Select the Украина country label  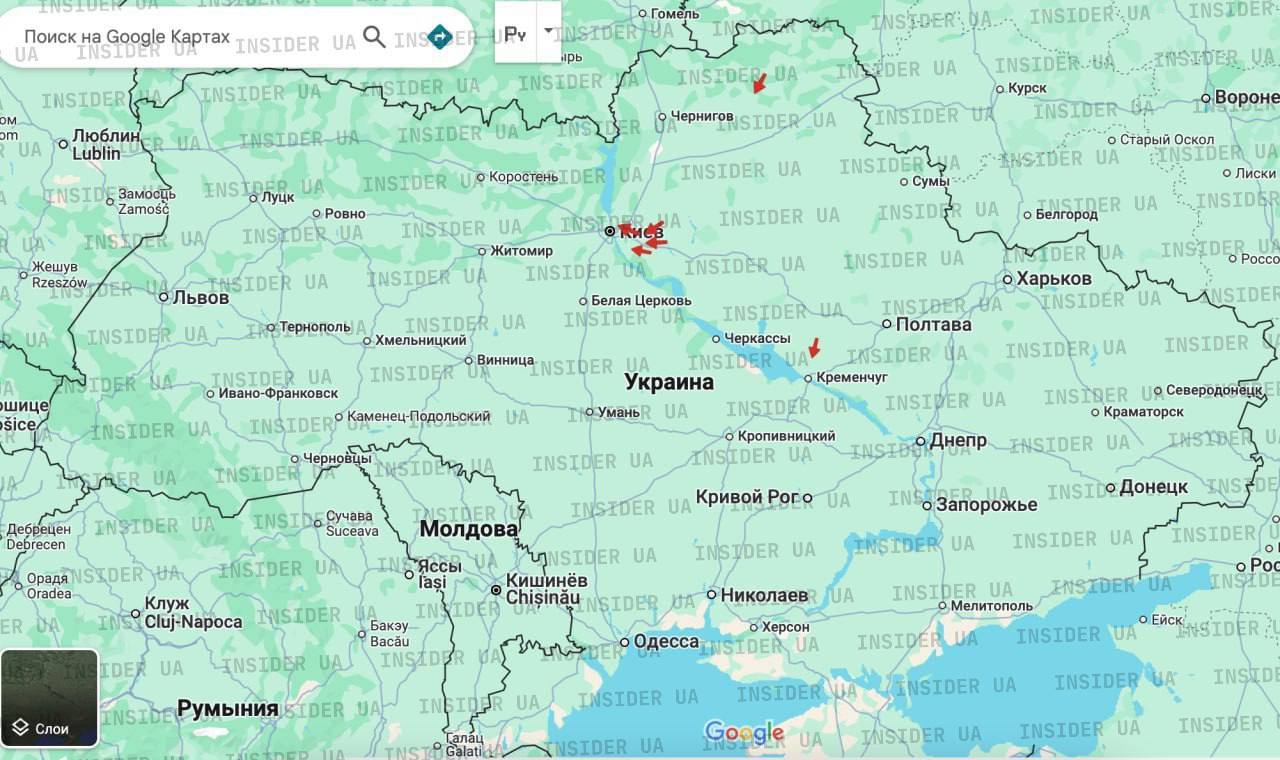click(669, 382)
